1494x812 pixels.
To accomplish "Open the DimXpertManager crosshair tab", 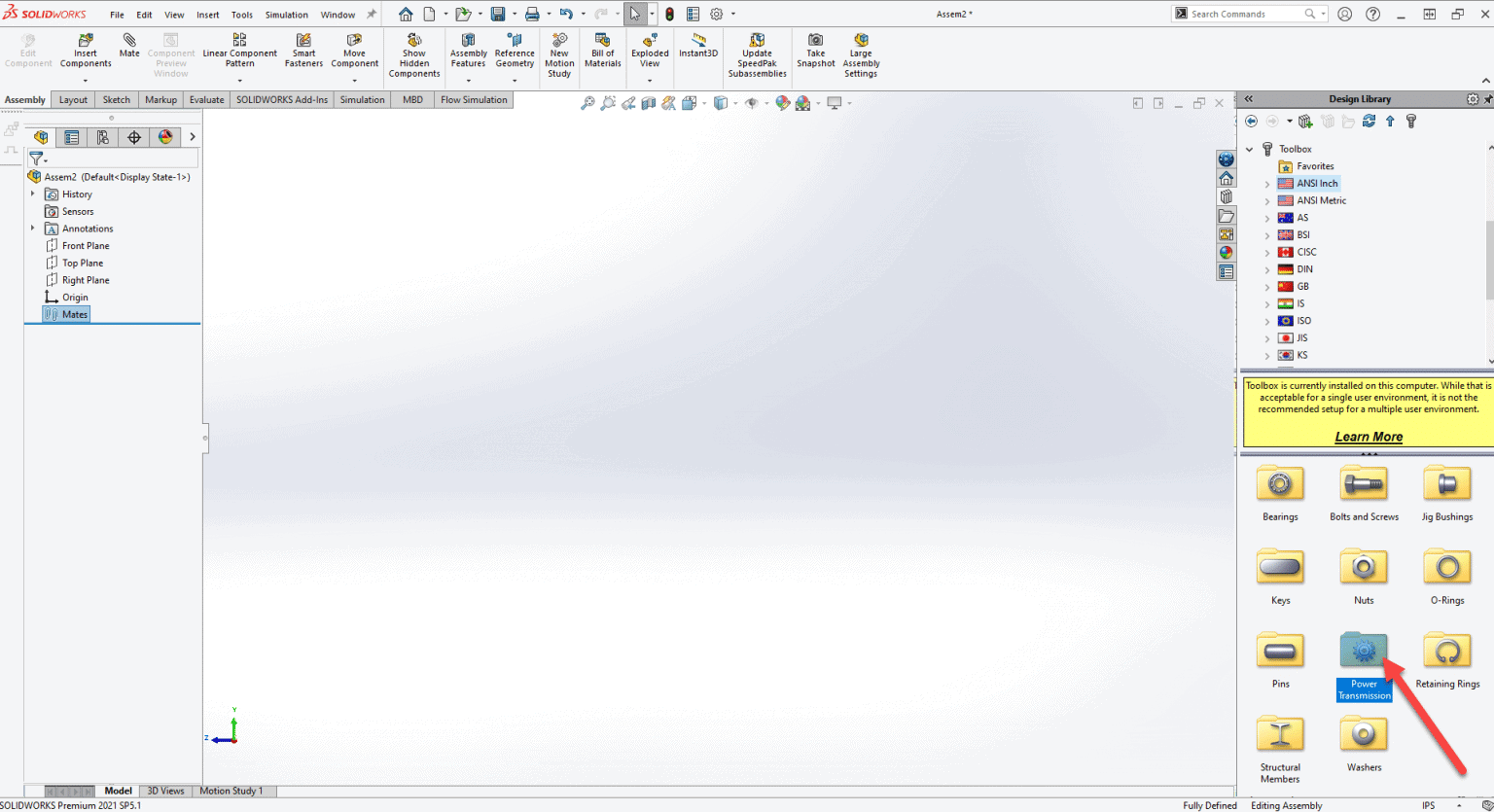I will 134,137.
